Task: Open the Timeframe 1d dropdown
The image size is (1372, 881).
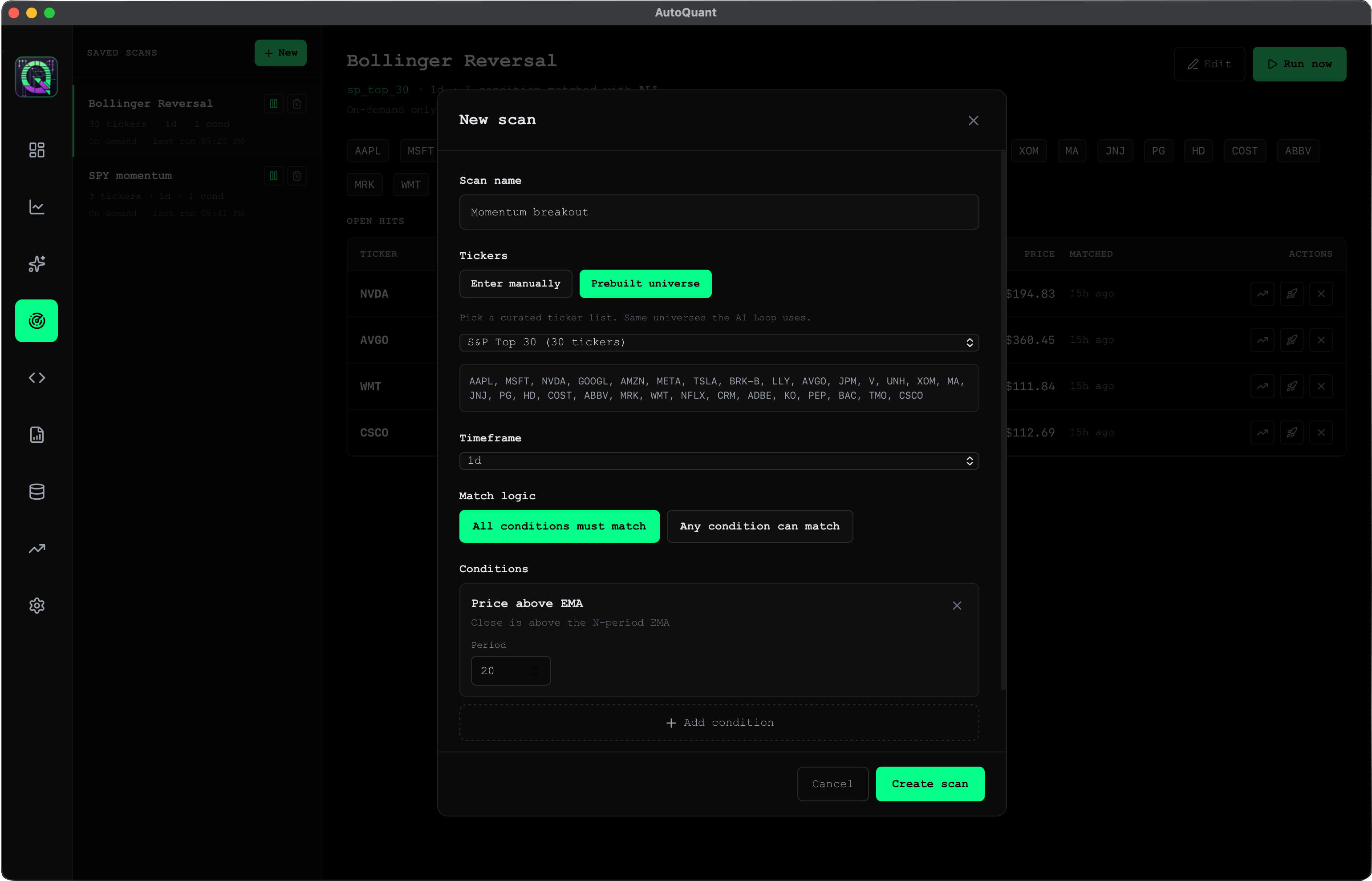Action: (719, 461)
